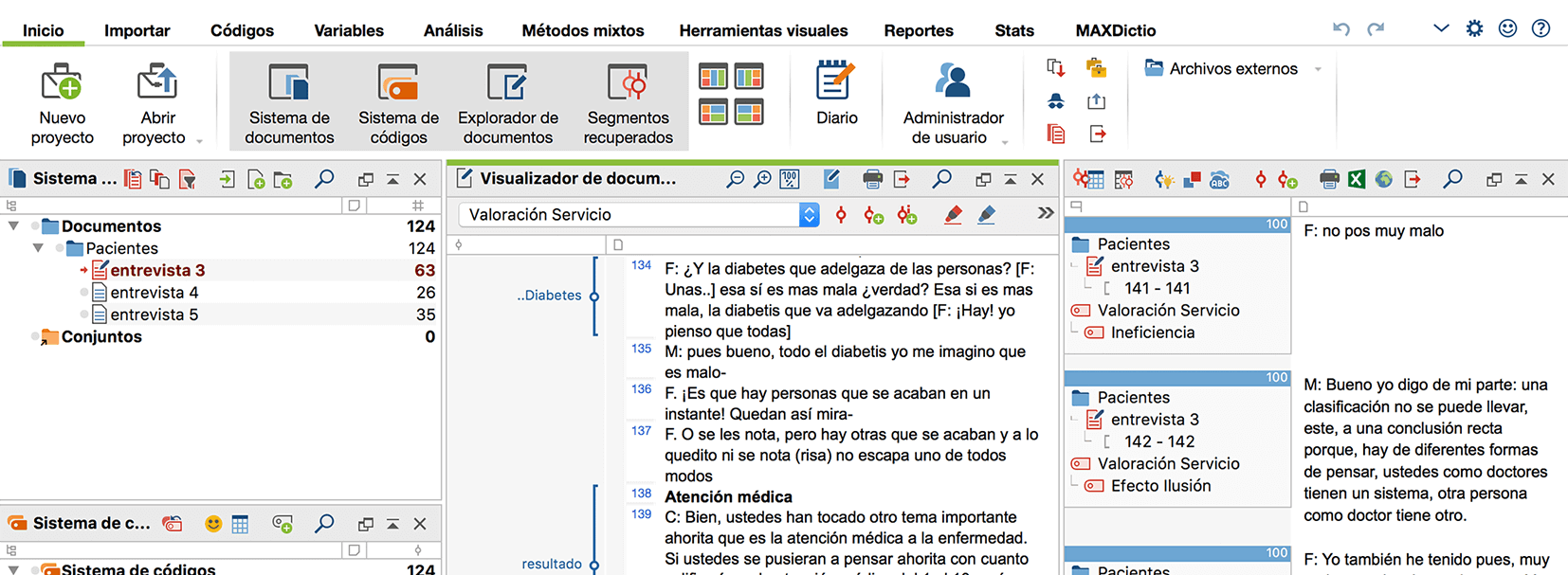Add new document group folder icon

click(283, 179)
